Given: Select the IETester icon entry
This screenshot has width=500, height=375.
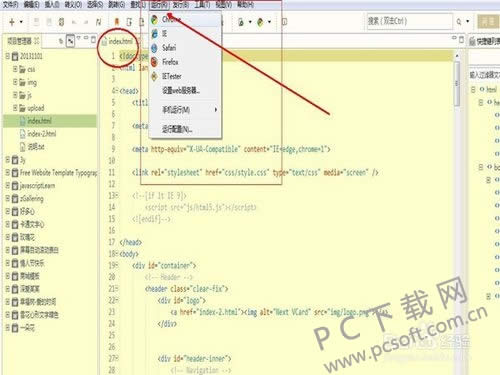Looking at the screenshot, I should 154,76.
